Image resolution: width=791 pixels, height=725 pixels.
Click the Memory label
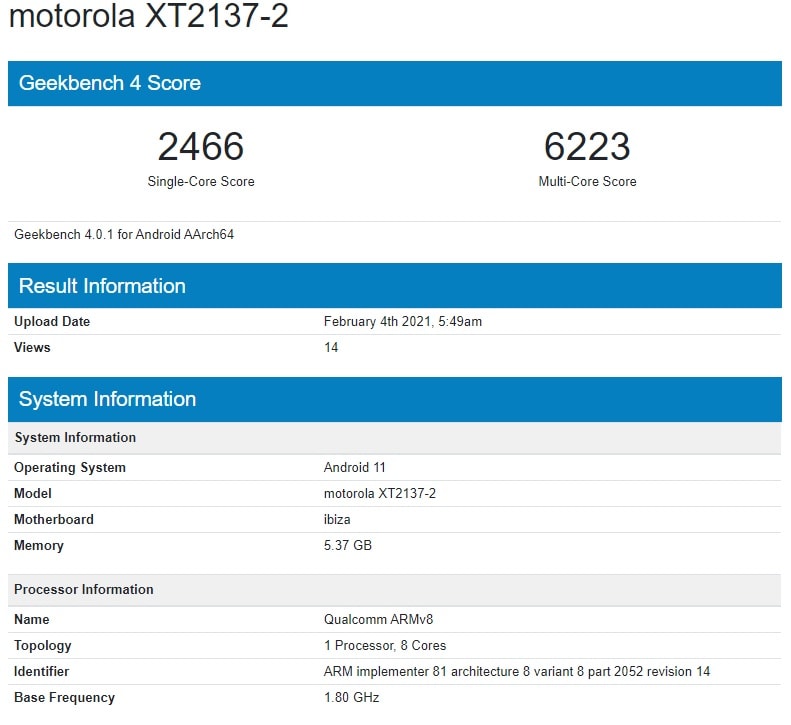tap(39, 546)
